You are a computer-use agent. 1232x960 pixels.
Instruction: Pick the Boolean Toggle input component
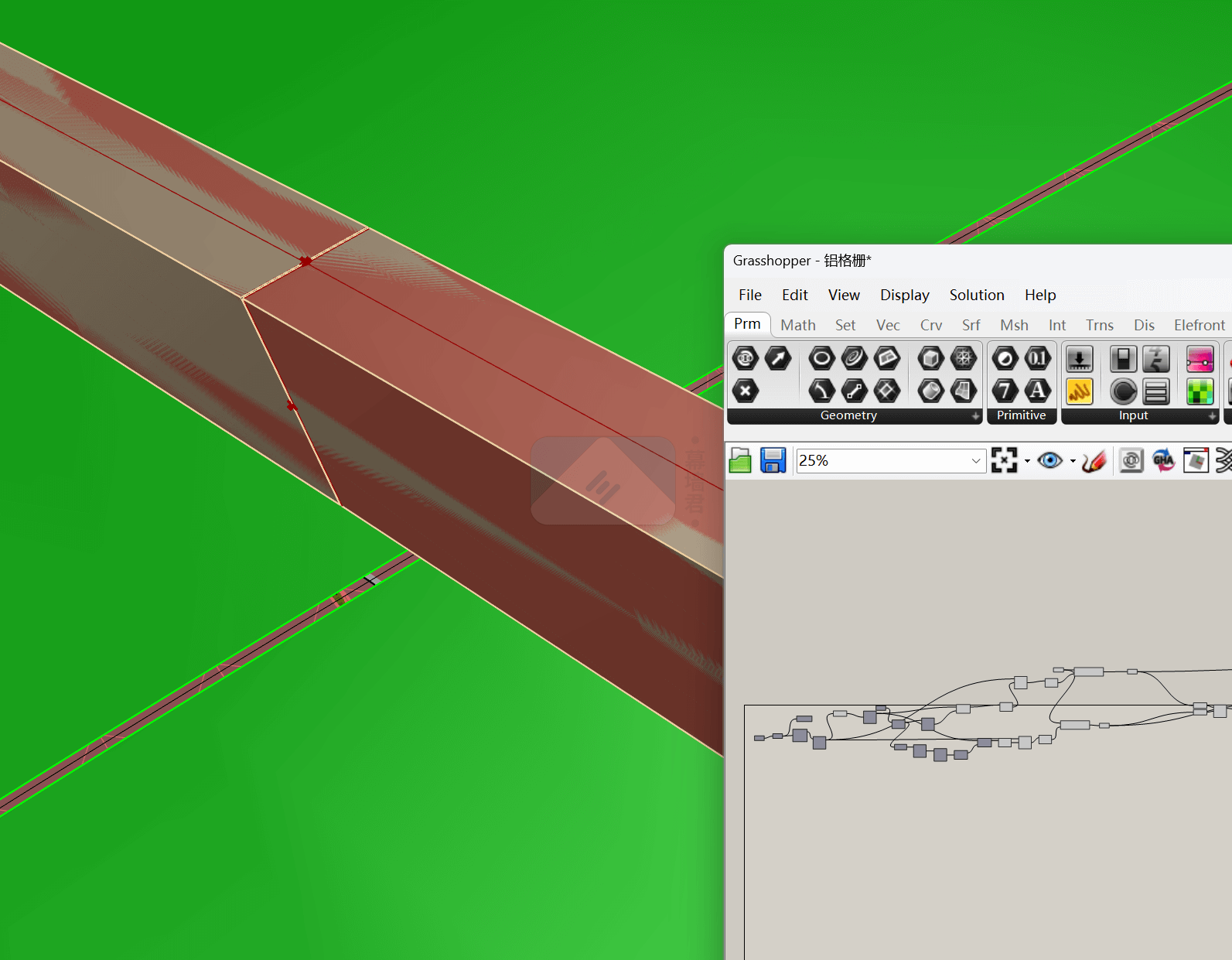pos(1123,359)
